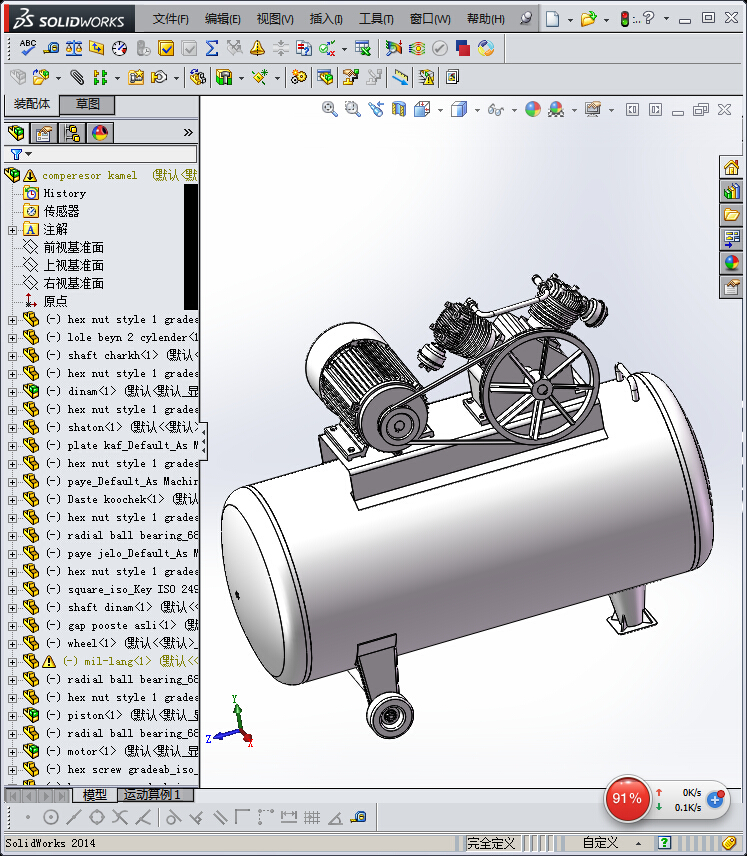Expand the hidden tabs double chevron

coord(188,133)
